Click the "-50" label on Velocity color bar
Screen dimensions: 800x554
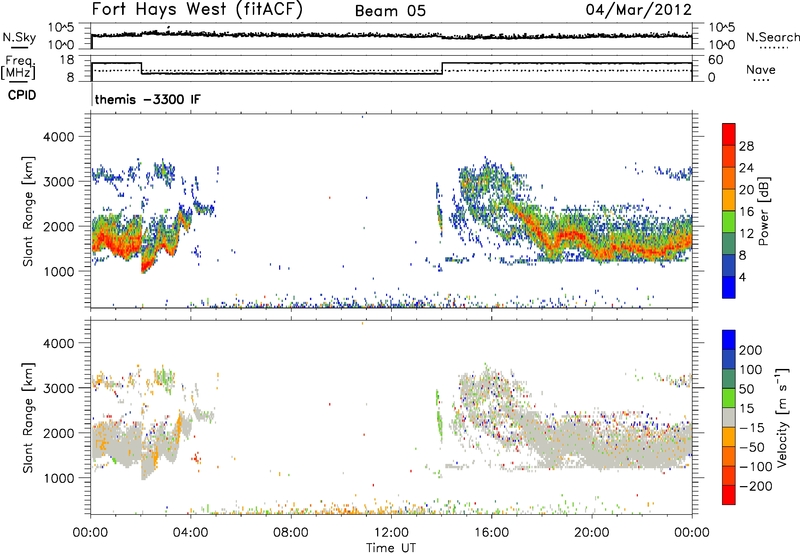752,447
